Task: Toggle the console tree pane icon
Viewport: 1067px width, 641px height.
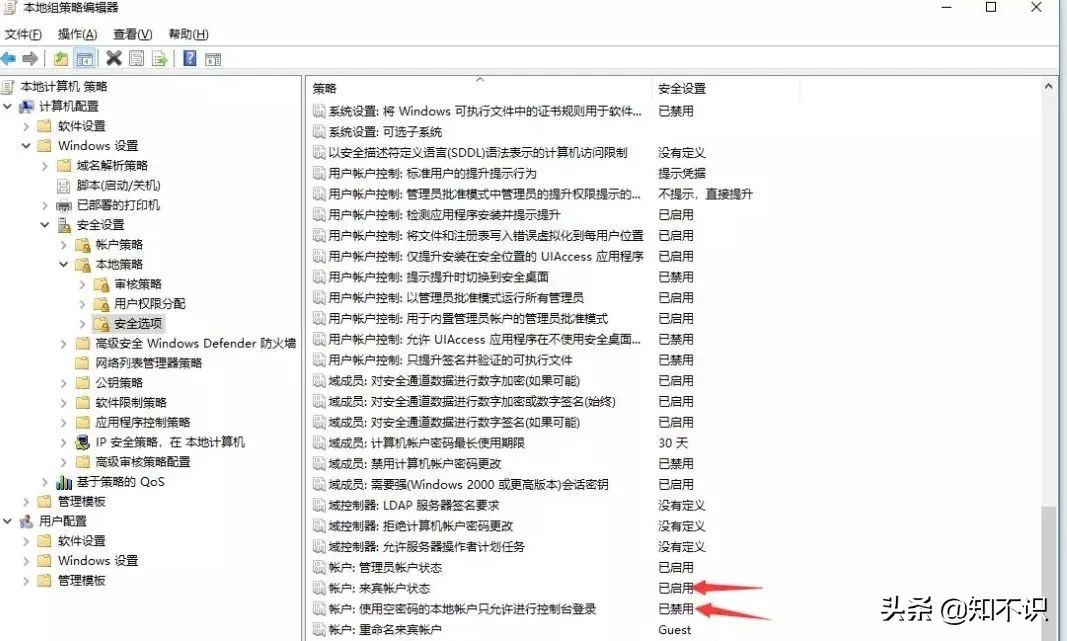Action: click(x=84, y=58)
